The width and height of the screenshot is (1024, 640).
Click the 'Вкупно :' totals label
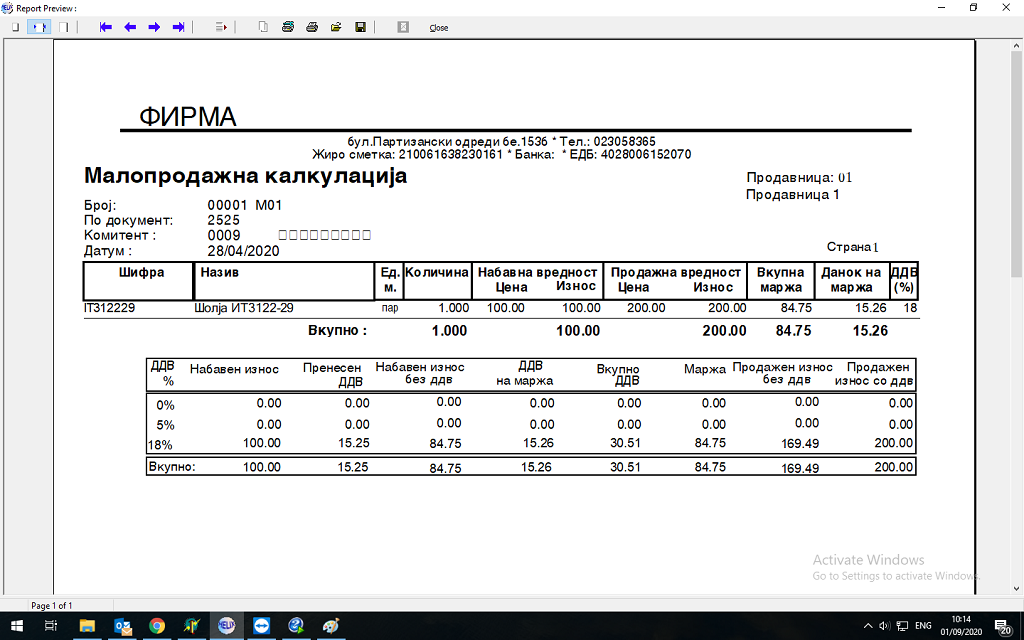pos(338,330)
